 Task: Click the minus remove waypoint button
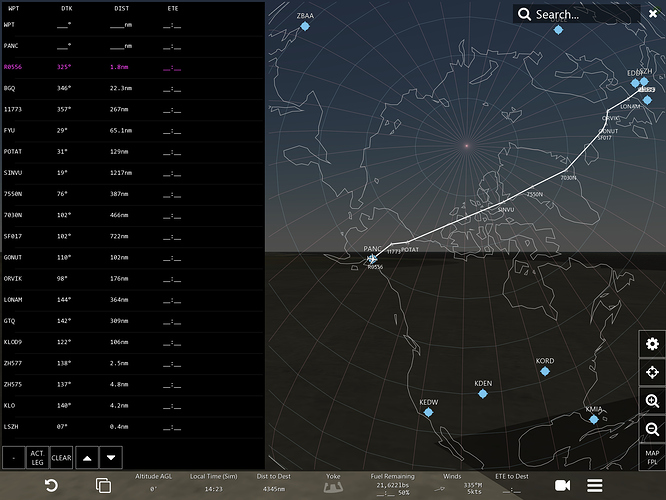point(14,458)
